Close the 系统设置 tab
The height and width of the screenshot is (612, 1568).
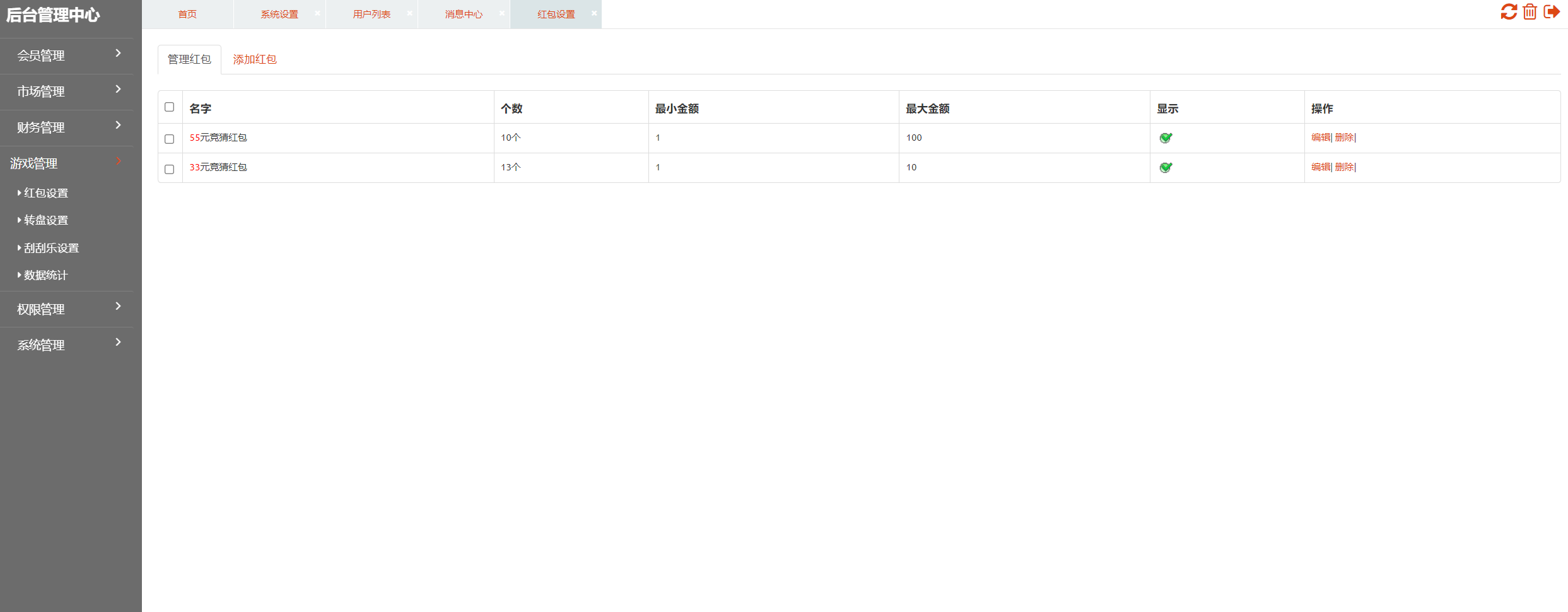pos(317,13)
